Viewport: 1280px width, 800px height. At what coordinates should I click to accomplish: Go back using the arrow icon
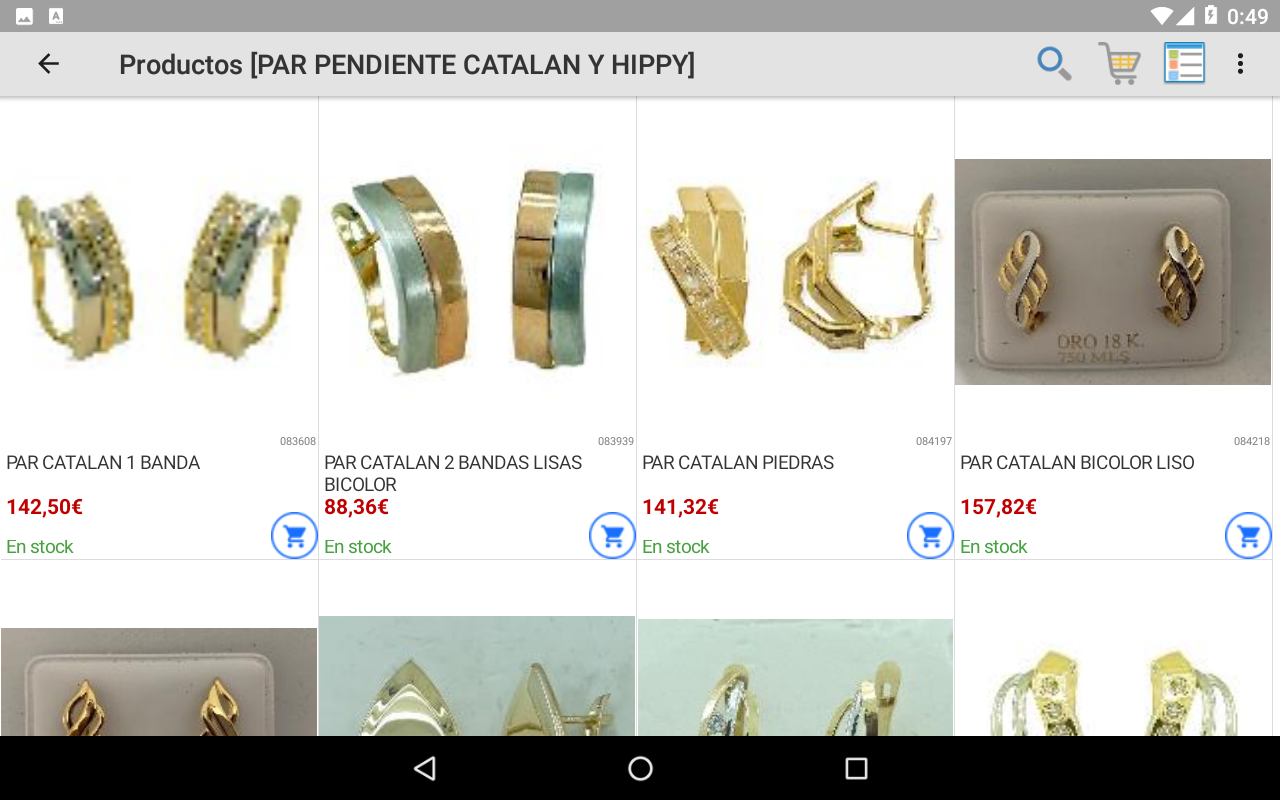point(48,64)
